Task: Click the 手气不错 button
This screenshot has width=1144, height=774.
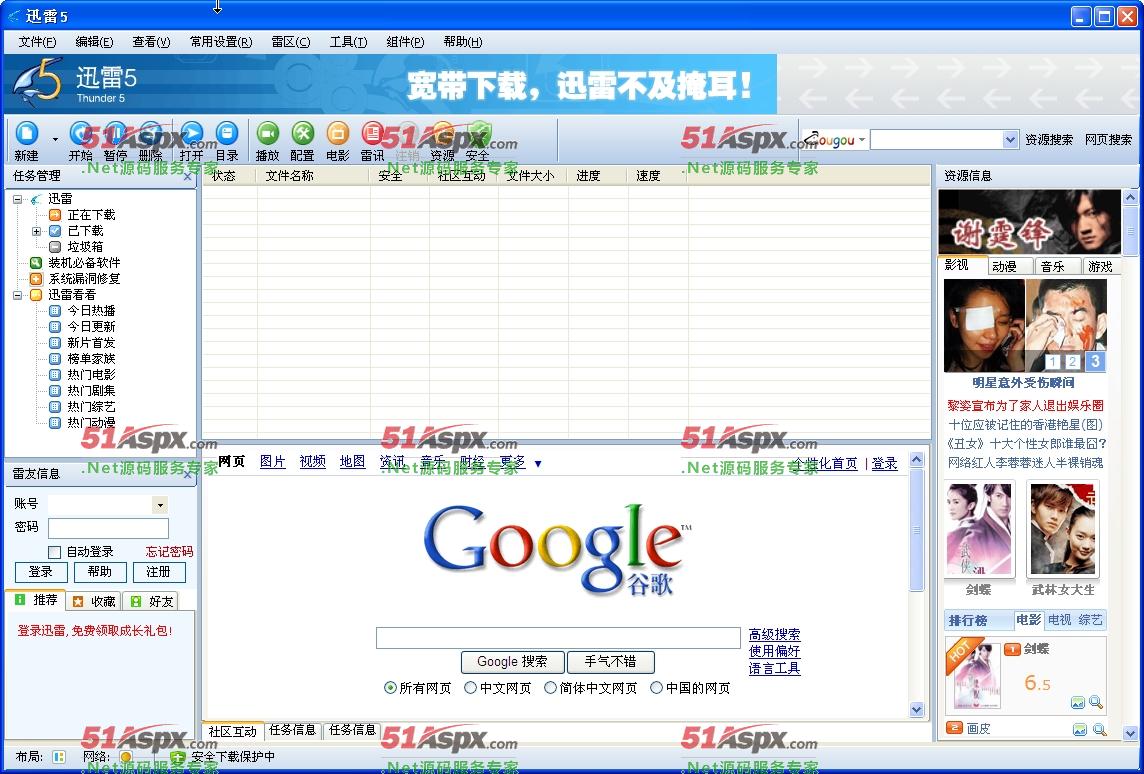Action: coord(611,662)
